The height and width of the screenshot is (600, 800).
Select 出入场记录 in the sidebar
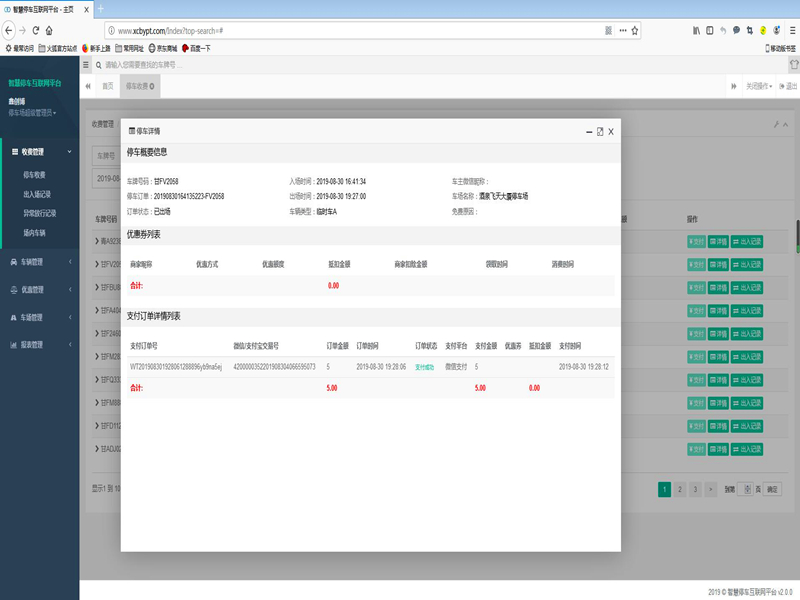coord(36,194)
